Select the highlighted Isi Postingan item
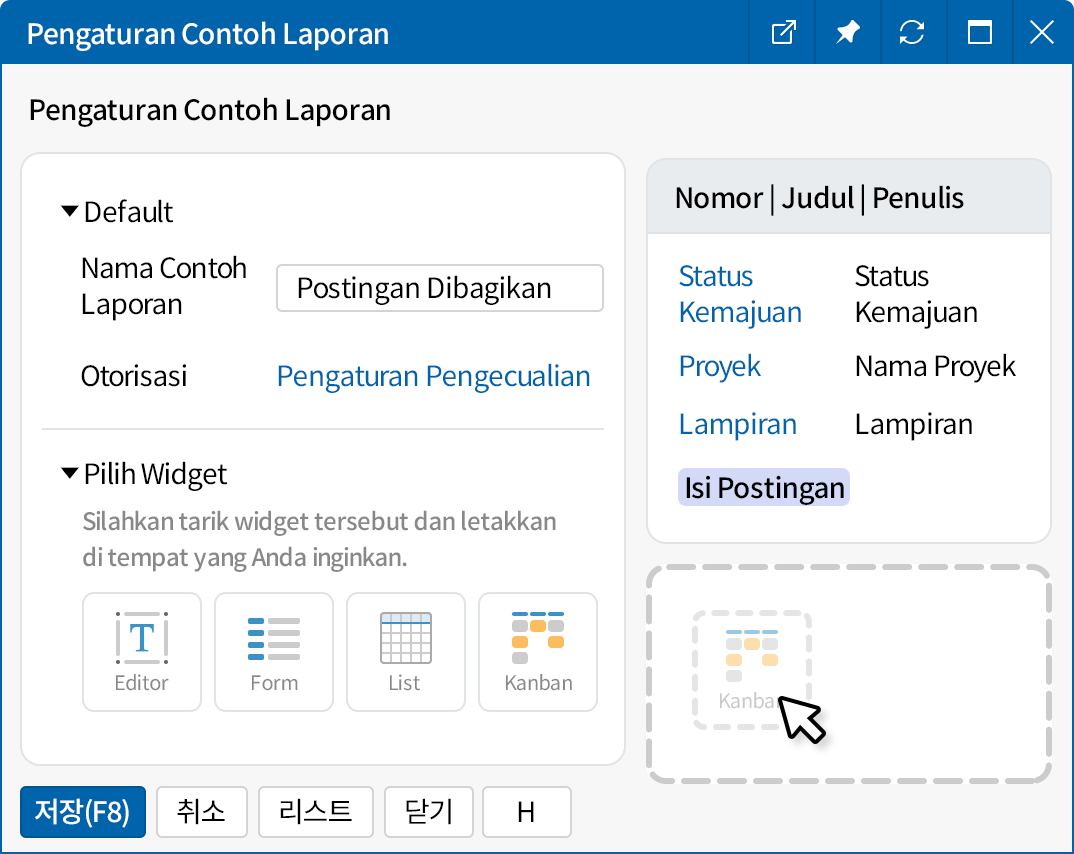 [x=764, y=488]
